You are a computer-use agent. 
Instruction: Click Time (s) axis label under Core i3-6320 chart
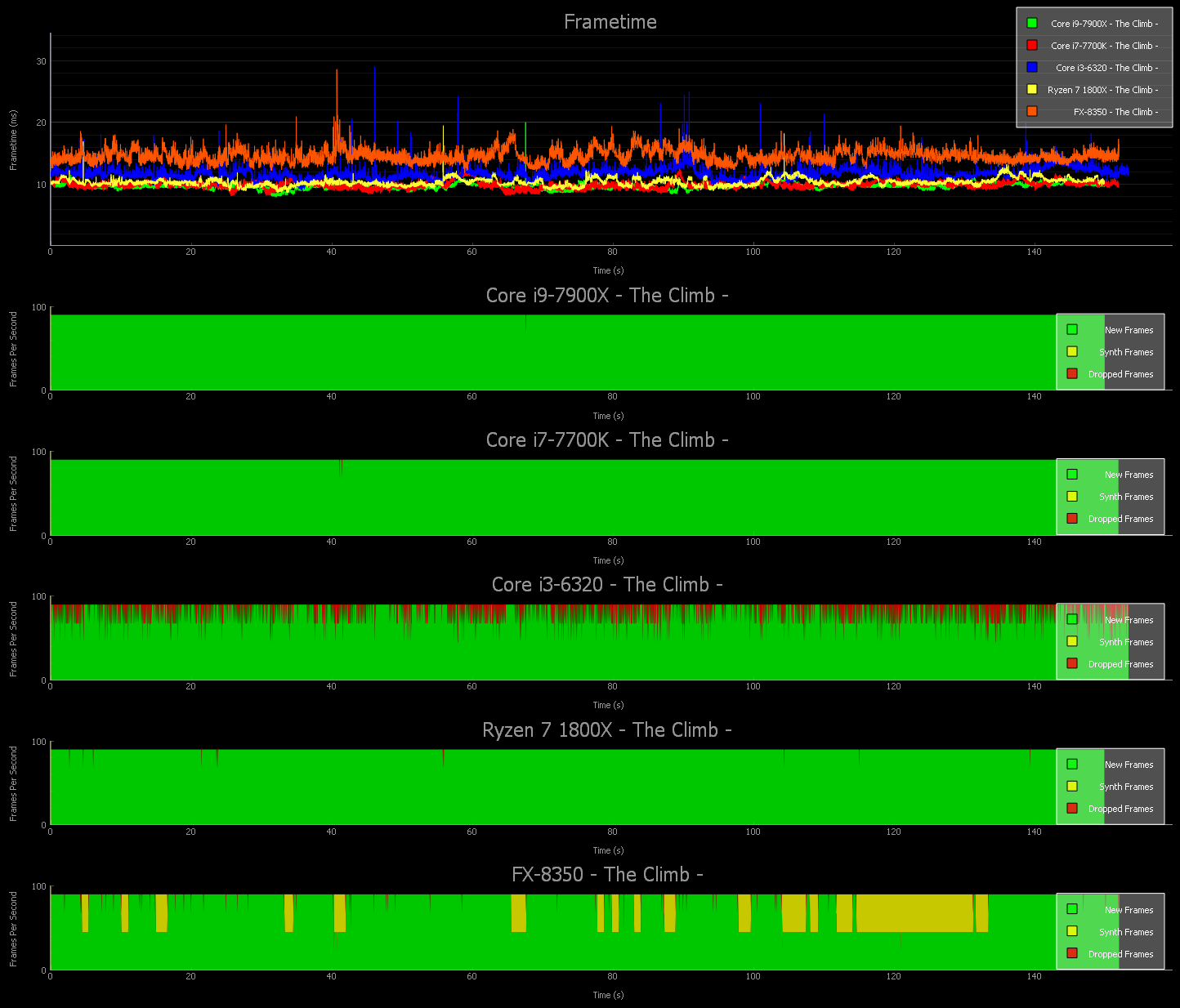608,705
